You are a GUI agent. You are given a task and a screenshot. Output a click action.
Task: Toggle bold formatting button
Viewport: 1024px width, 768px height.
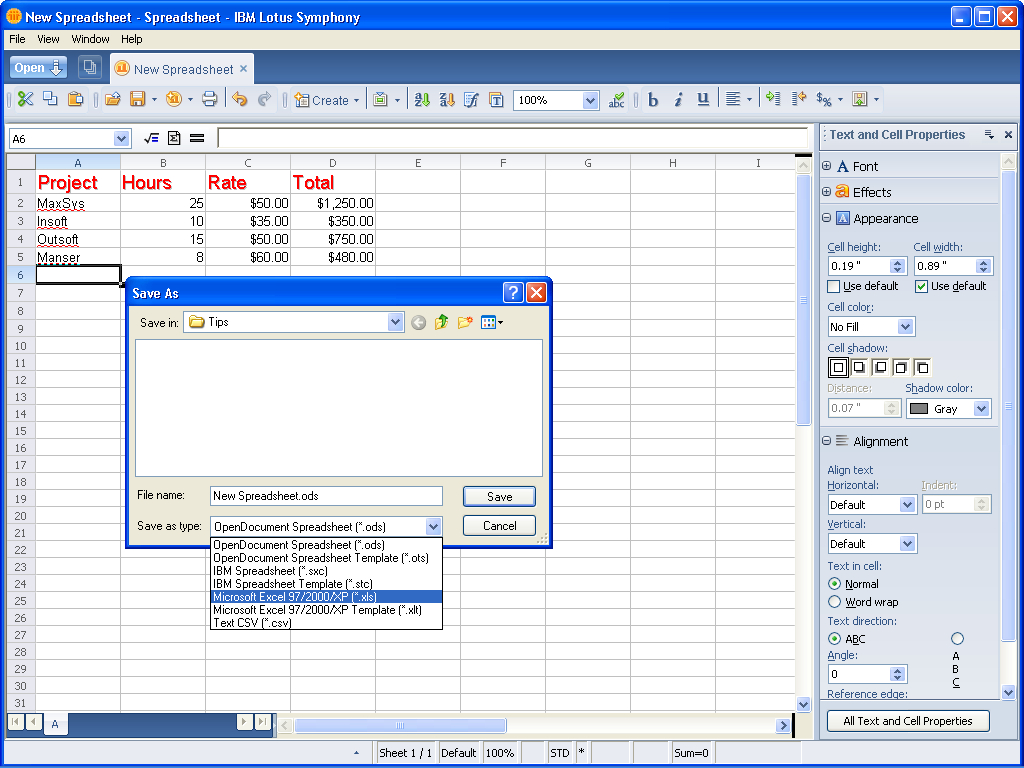coord(653,99)
